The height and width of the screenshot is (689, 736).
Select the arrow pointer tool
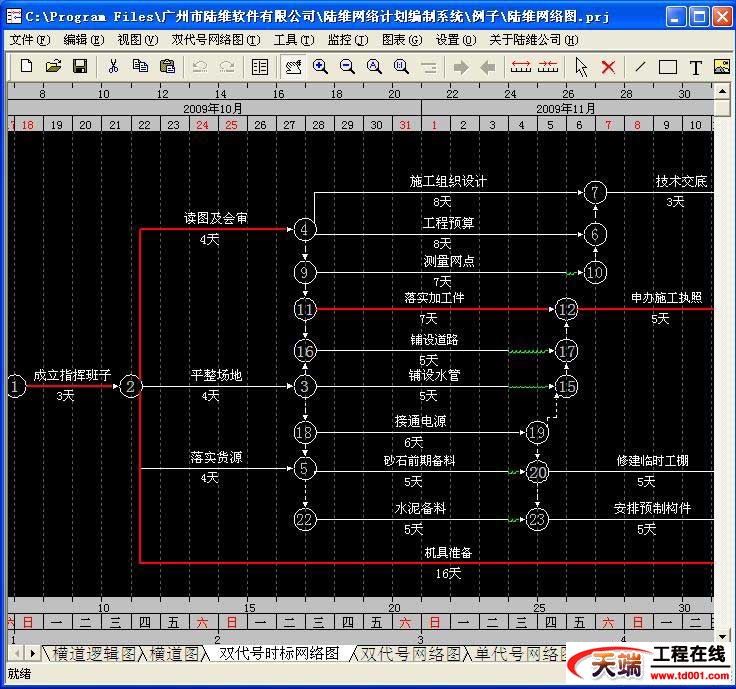(581, 67)
